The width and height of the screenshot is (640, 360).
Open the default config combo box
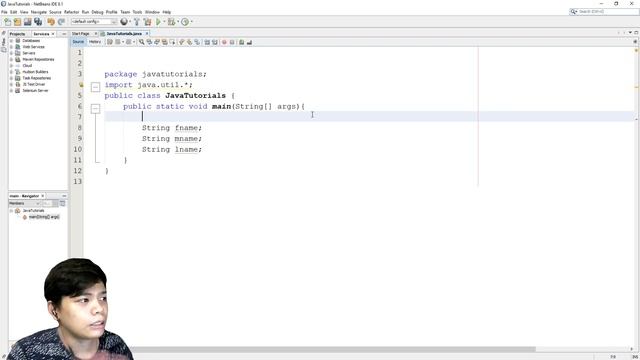(x=94, y=22)
